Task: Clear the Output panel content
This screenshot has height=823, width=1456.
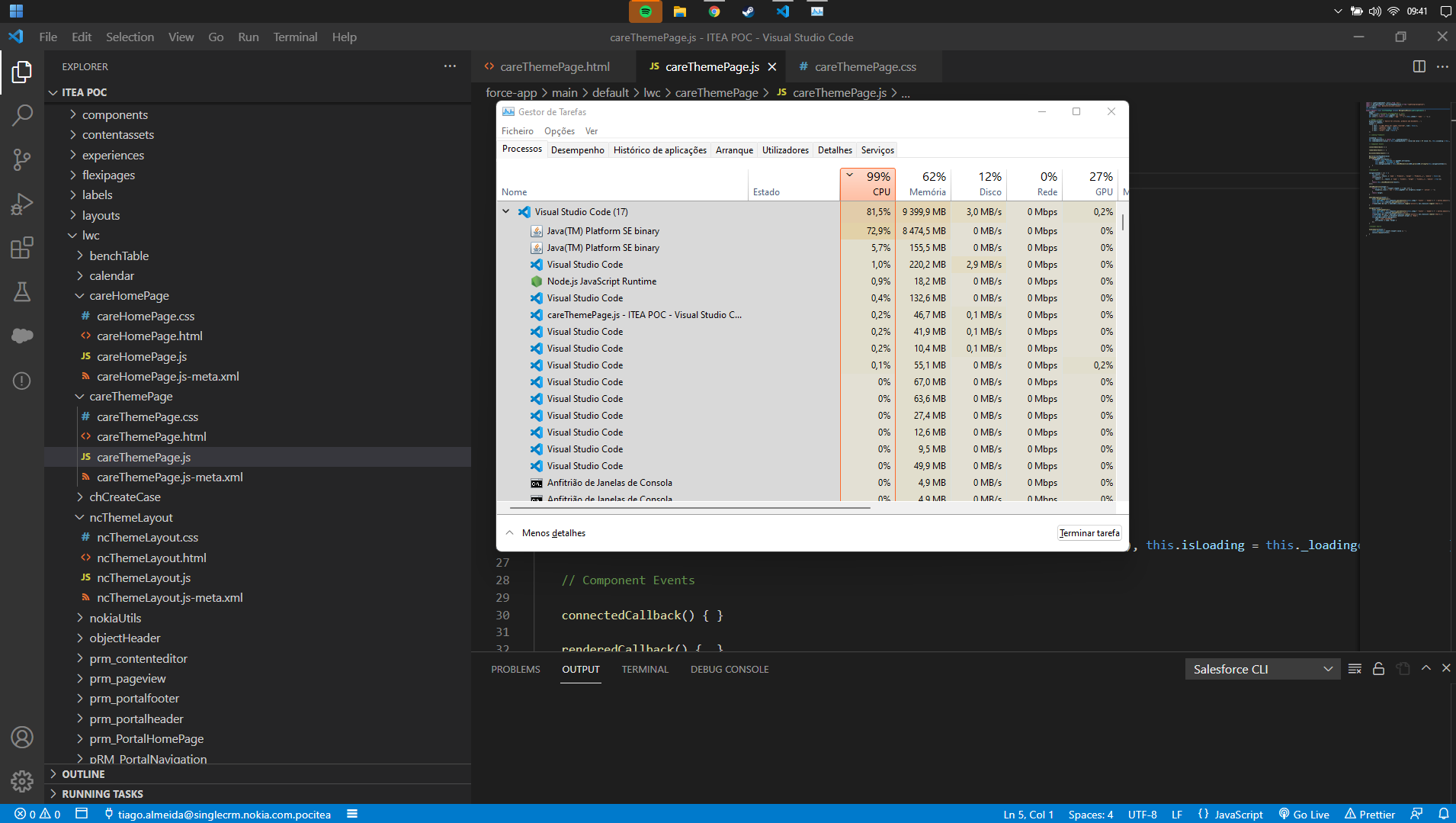Action: pos(1355,668)
